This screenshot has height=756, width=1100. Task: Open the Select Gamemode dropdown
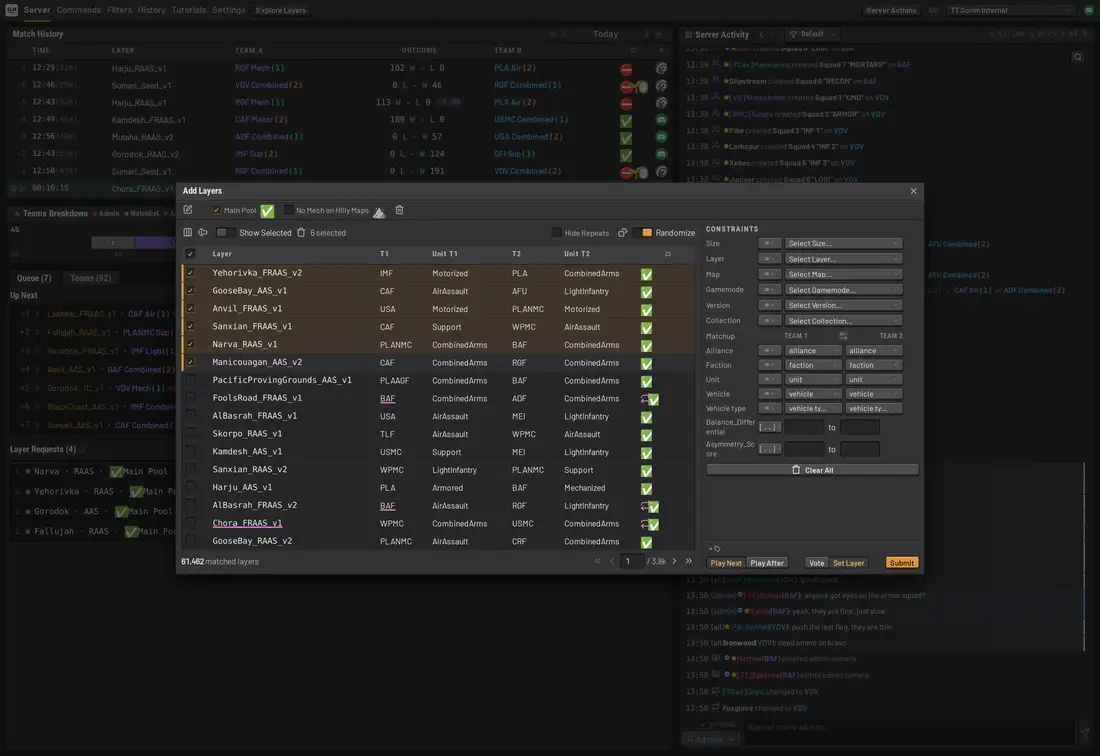843,290
